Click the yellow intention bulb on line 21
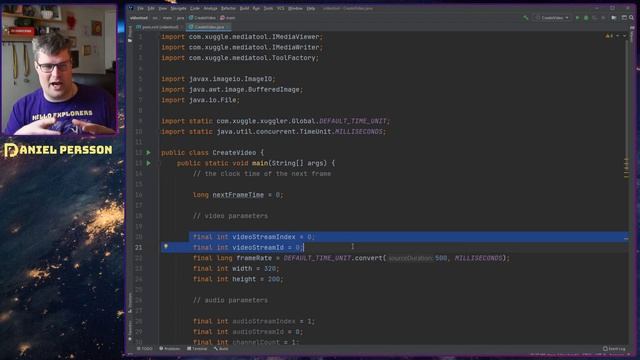This screenshot has height=360, width=640. pyautogui.click(x=166, y=247)
